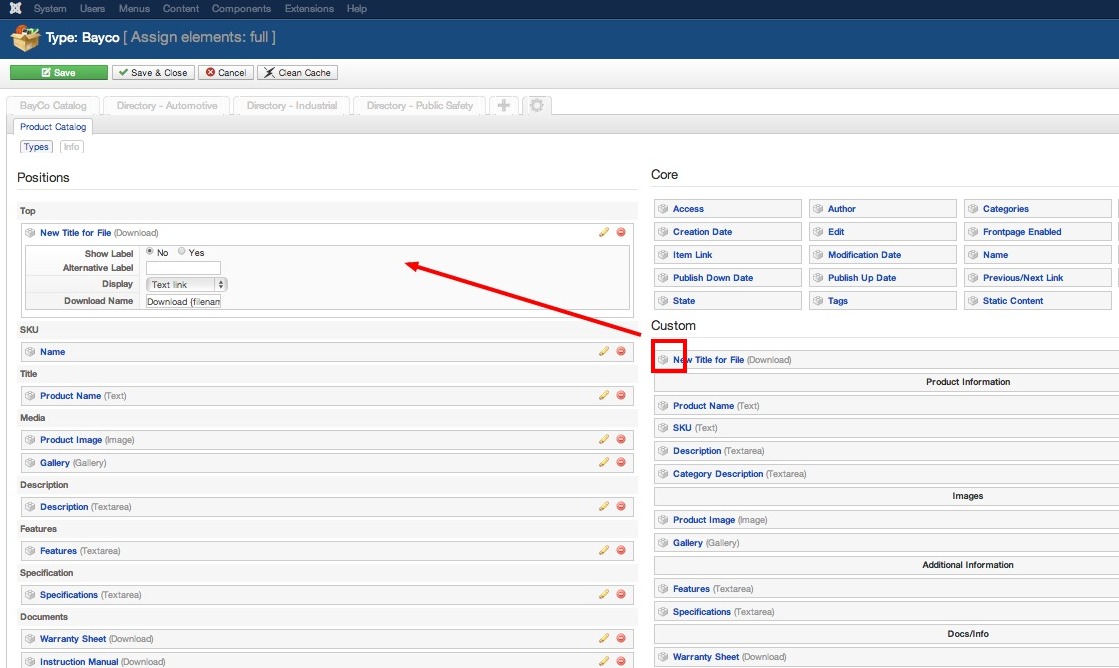Click the Clean Cache button

(298, 73)
